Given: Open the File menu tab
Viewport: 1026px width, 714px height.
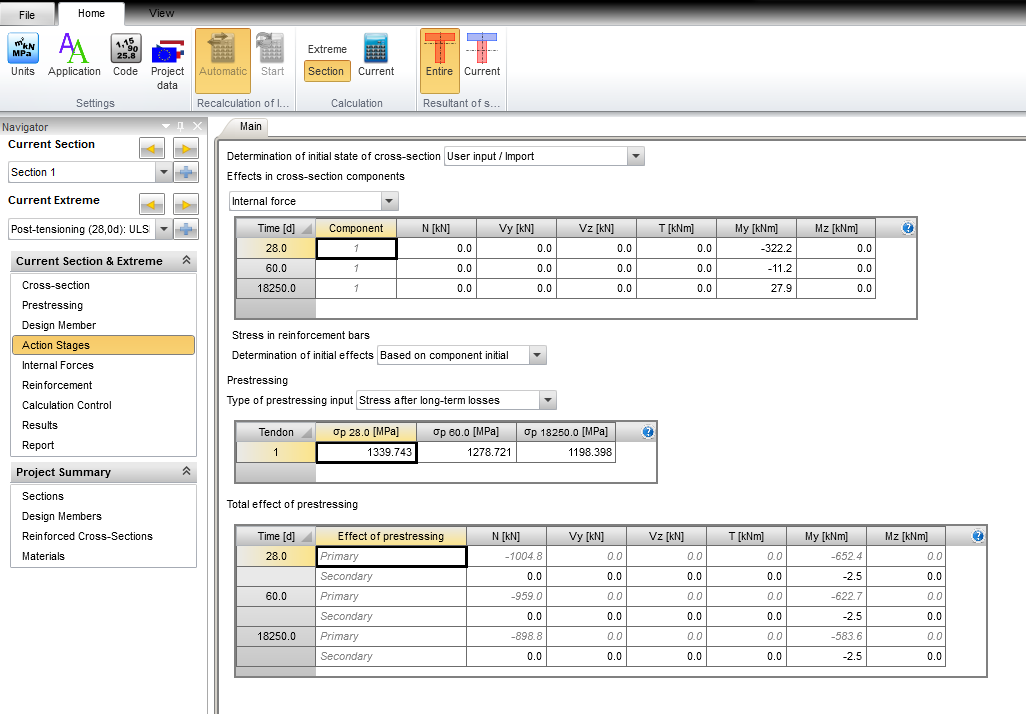Looking at the screenshot, I should pos(27,15).
